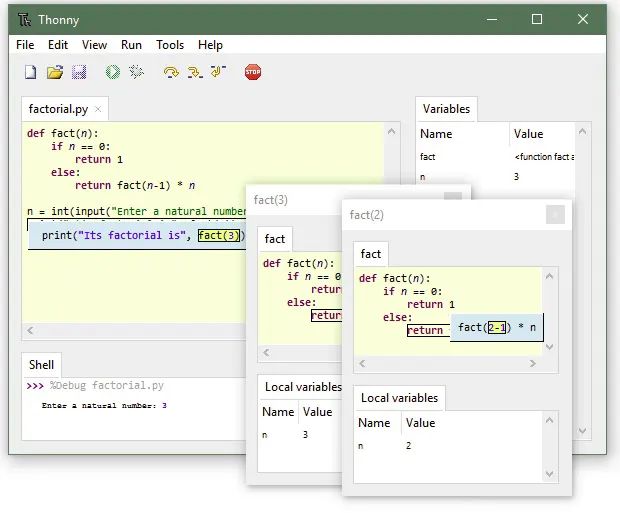
Task: Select the fact row in Variables table
Action: pyautogui.click(x=496, y=157)
